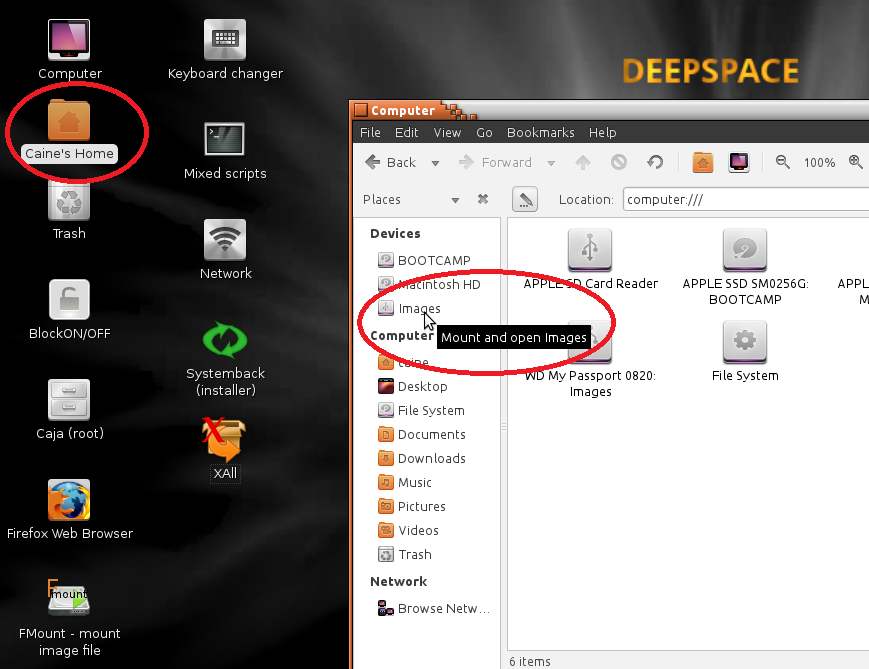The image size is (869, 669).
Task: Open the File menu
Action: point(370,132)
